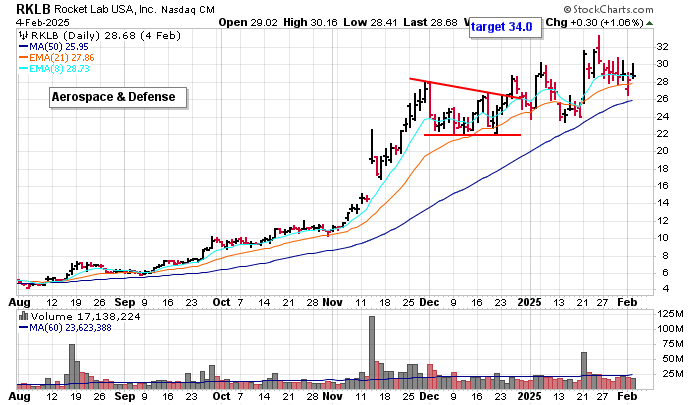Click the candlestick icon next to RKLB (Daily)
The height and width of the screenshot is (405, 700).
click(x=24, y=35)
